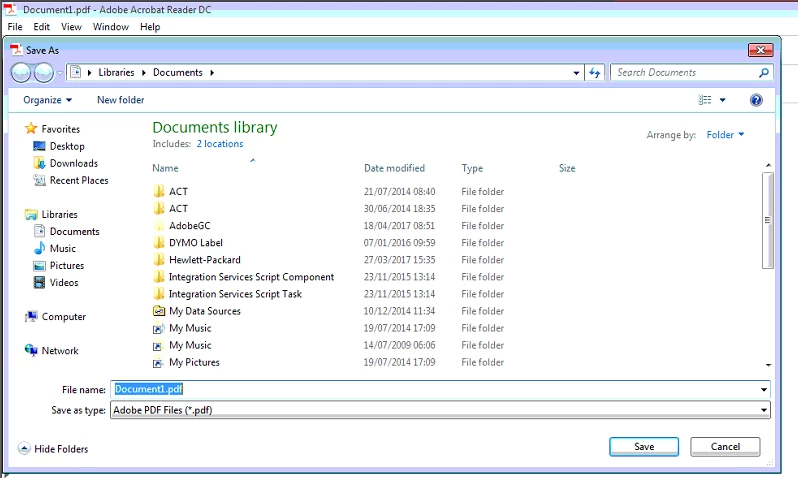The width and height of the screenshot is (798, 478).
Task: Open the Save as type combo box
Action: 440,410
